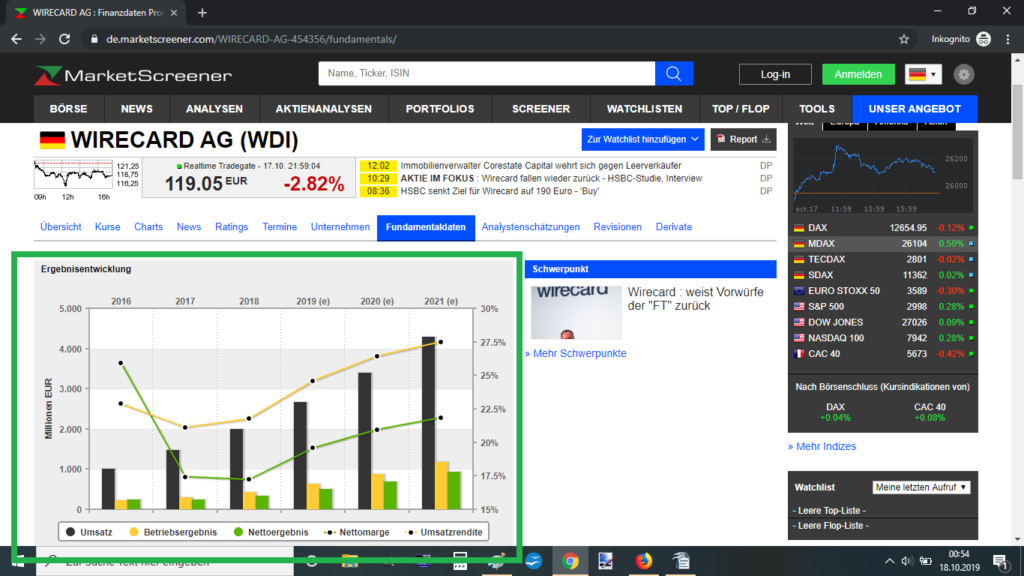This screenshot has height=576, width=1024.
Task: Click the wirecard article thumbnail image
Action: 576,312
